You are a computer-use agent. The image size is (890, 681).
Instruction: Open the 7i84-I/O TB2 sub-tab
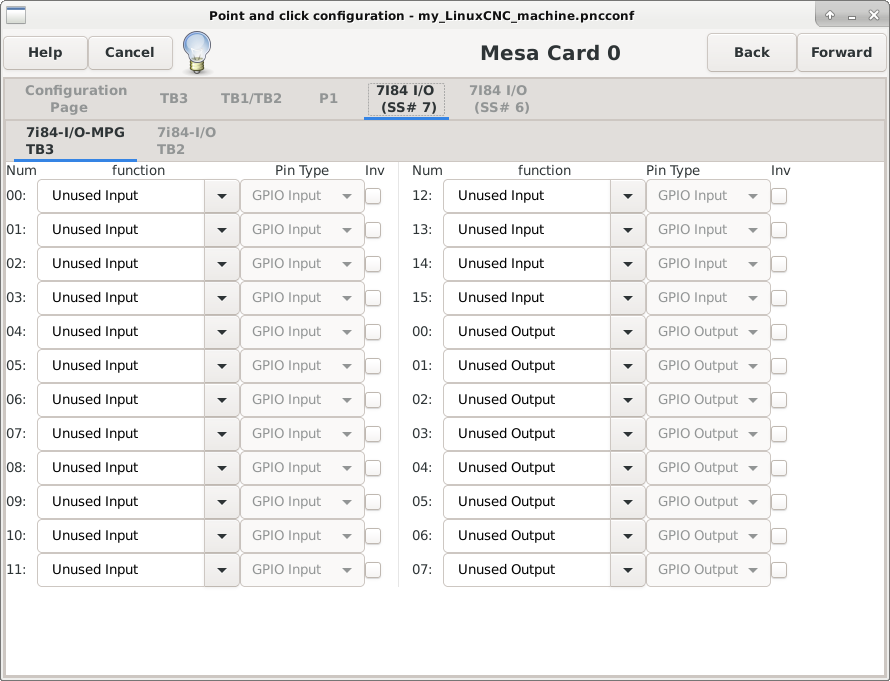pos(186,141)
